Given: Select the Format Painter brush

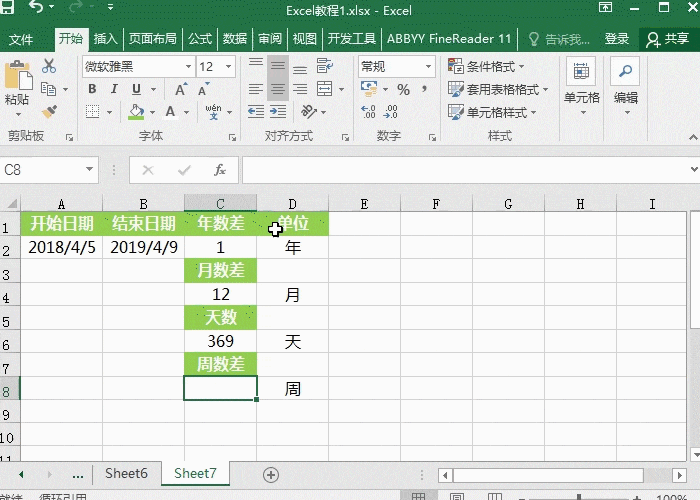Looking at the screenshot, I should coord(49,111).
